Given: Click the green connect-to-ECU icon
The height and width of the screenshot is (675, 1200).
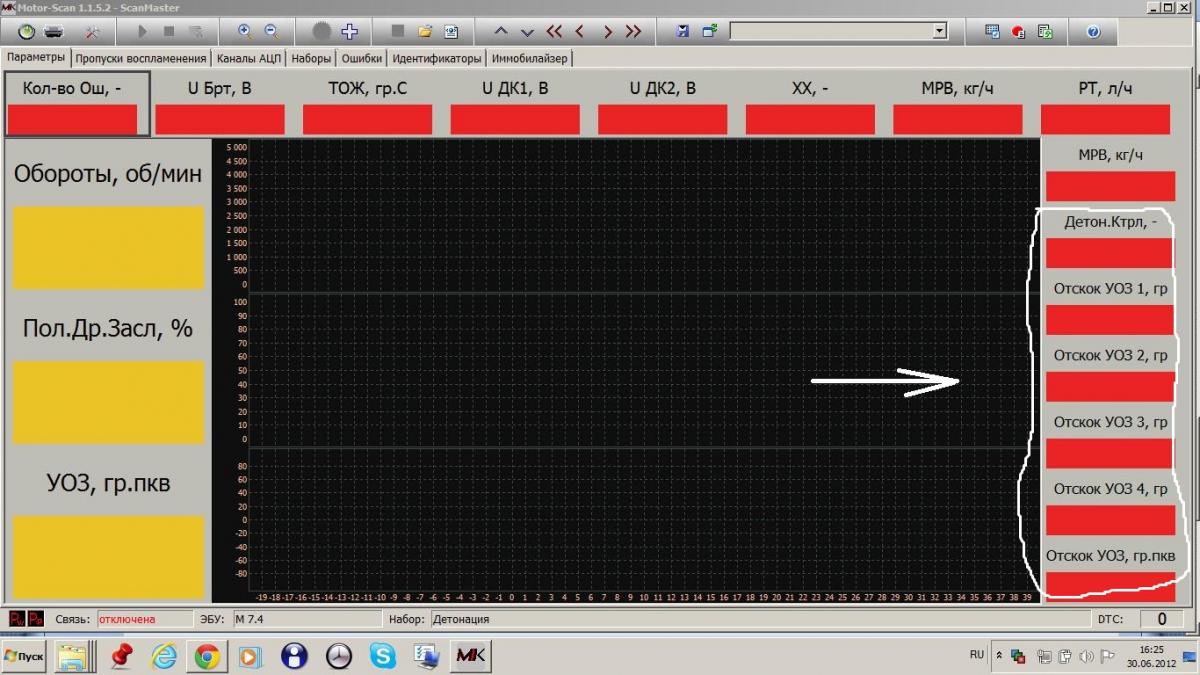Looking at the screenshot, I should pyautogui.click(x=26, y=31).
